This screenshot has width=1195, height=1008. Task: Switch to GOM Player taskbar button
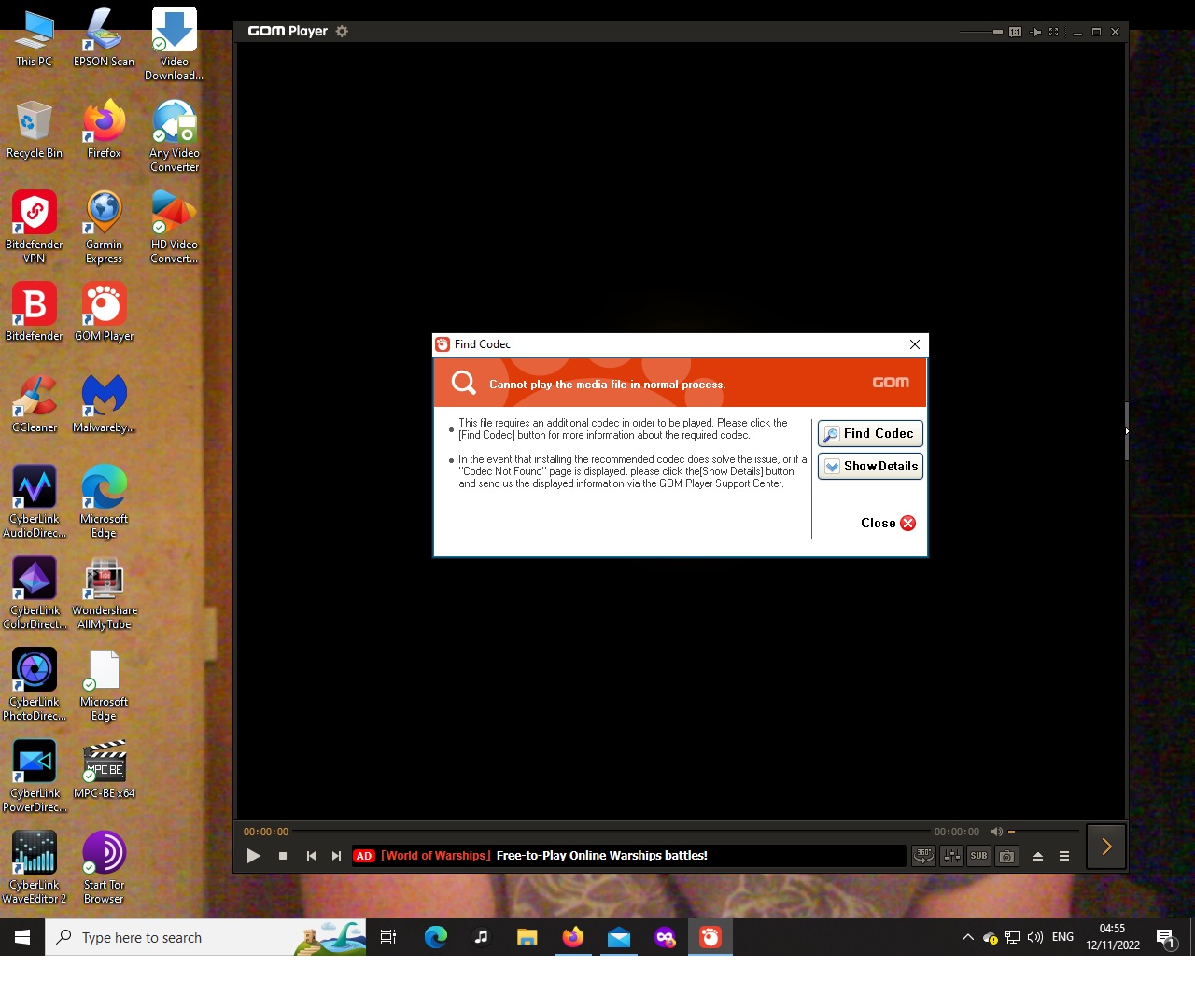710,937
